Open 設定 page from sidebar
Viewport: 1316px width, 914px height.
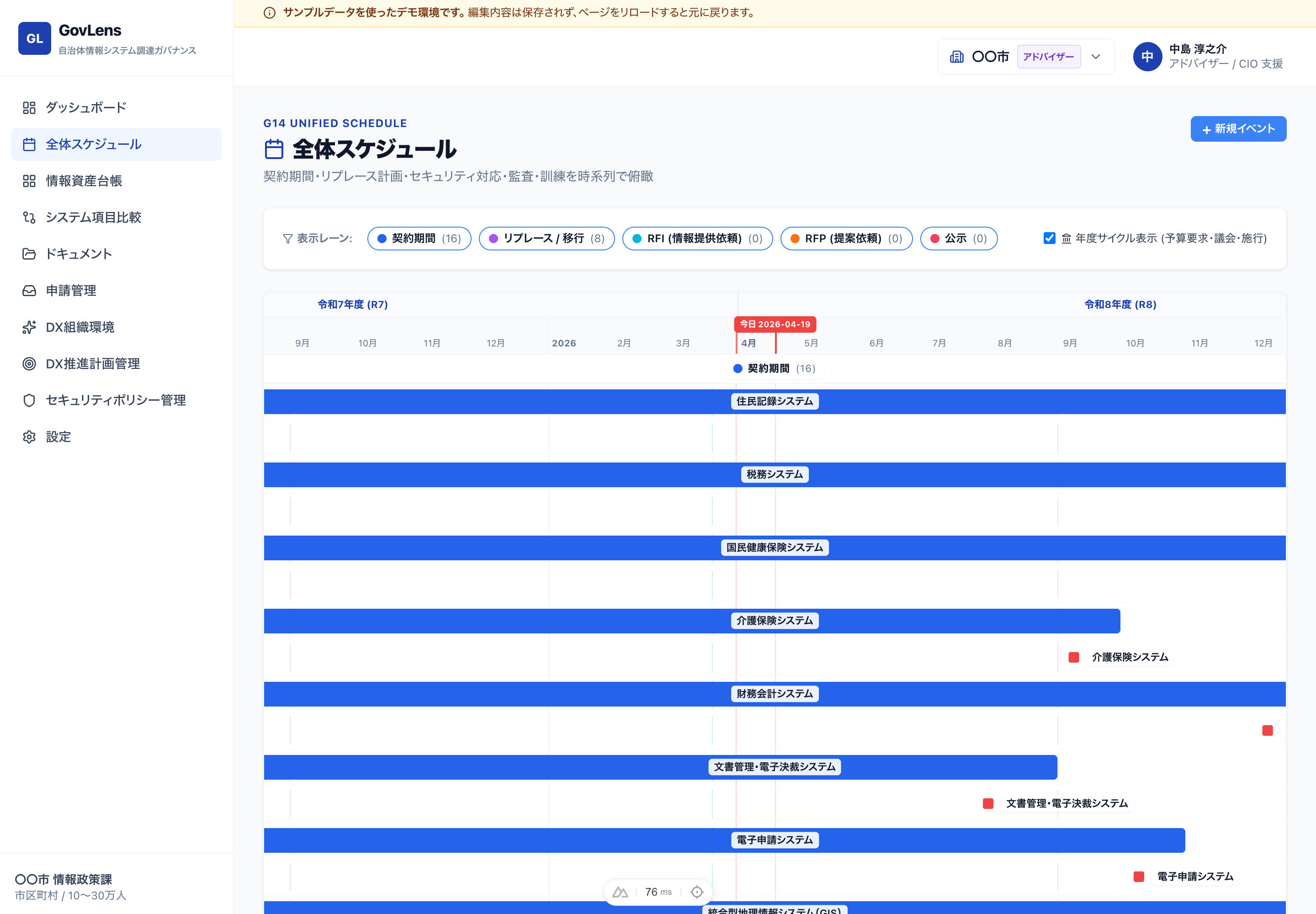point(116,437)
